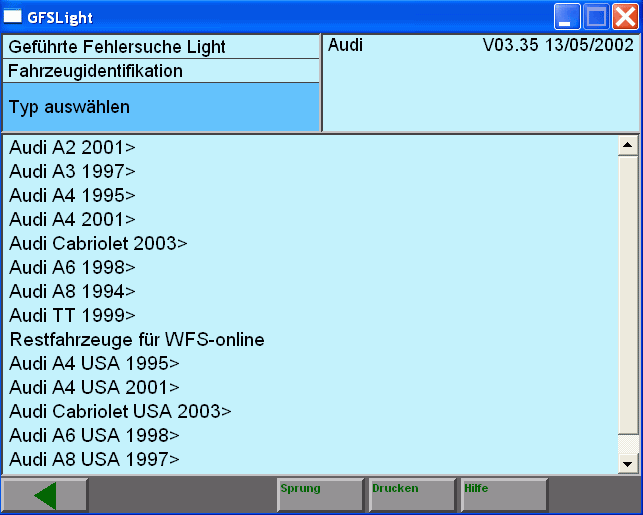Click Geführte Fehlersuche Light header row
Viewport: 643px width, 515px height.
[x=161, y=47]
